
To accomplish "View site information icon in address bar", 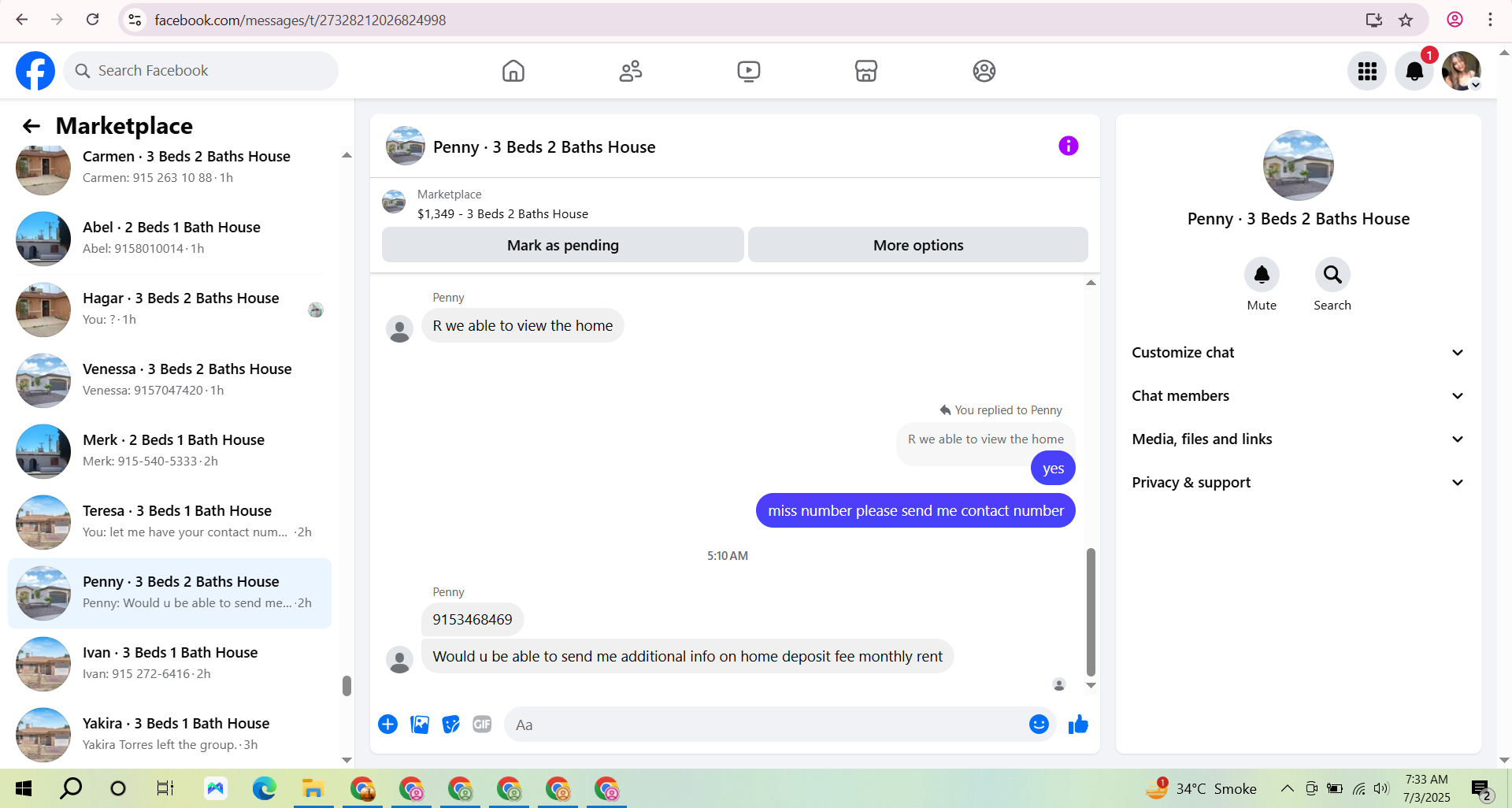I will pyautogui.click(x=135, y=20).
